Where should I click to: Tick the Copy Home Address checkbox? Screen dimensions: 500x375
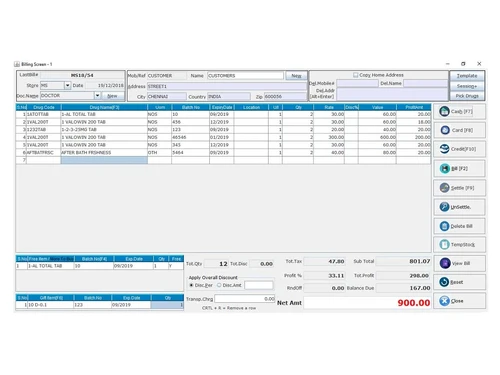(x=355, y=75)
